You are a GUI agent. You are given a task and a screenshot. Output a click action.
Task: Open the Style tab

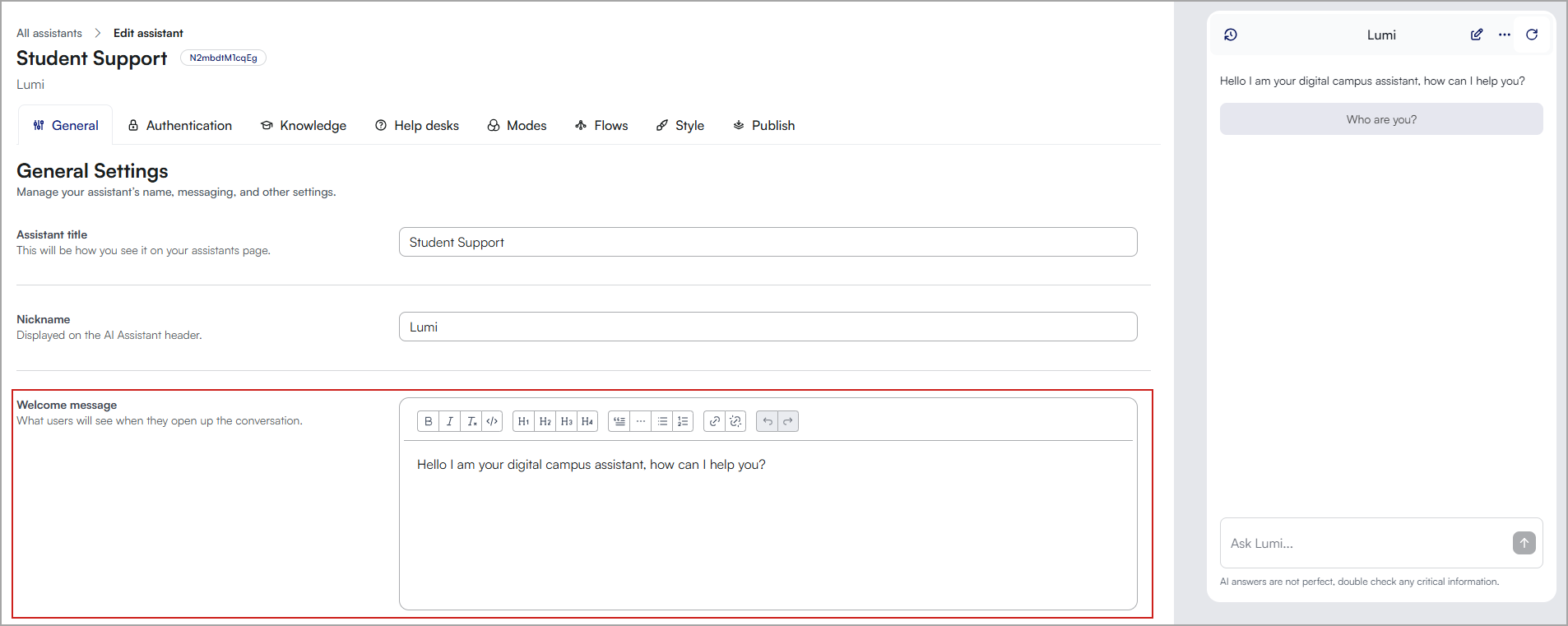click(680, 125)
